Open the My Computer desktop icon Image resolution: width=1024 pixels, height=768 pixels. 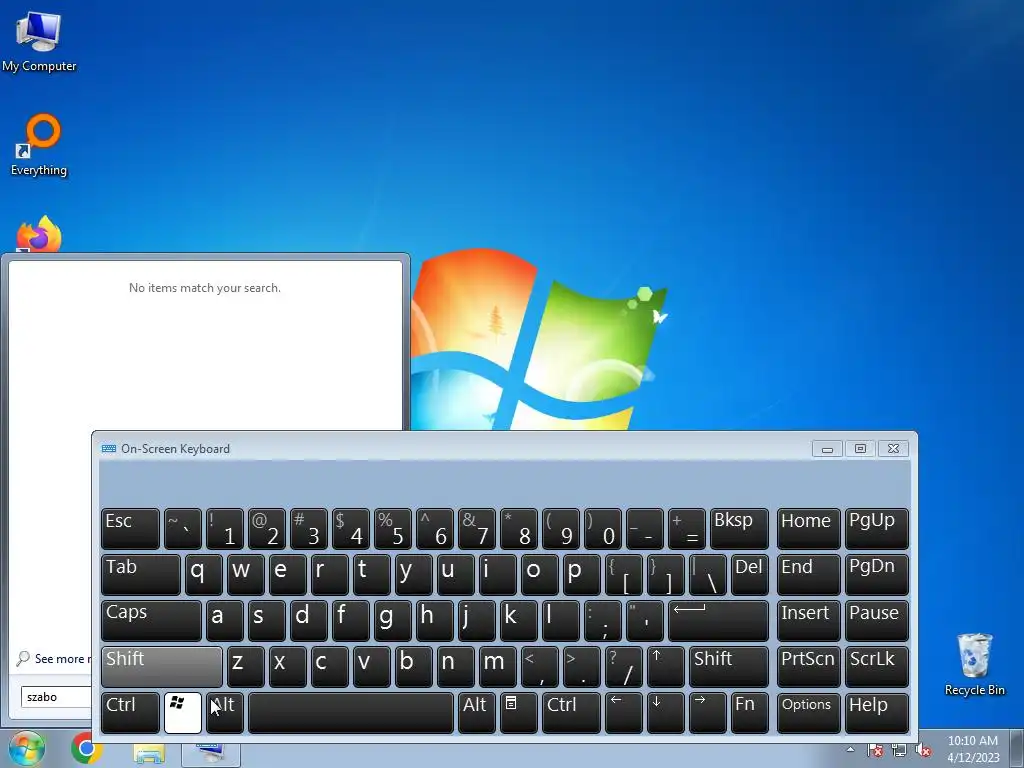tap(39, 40)
